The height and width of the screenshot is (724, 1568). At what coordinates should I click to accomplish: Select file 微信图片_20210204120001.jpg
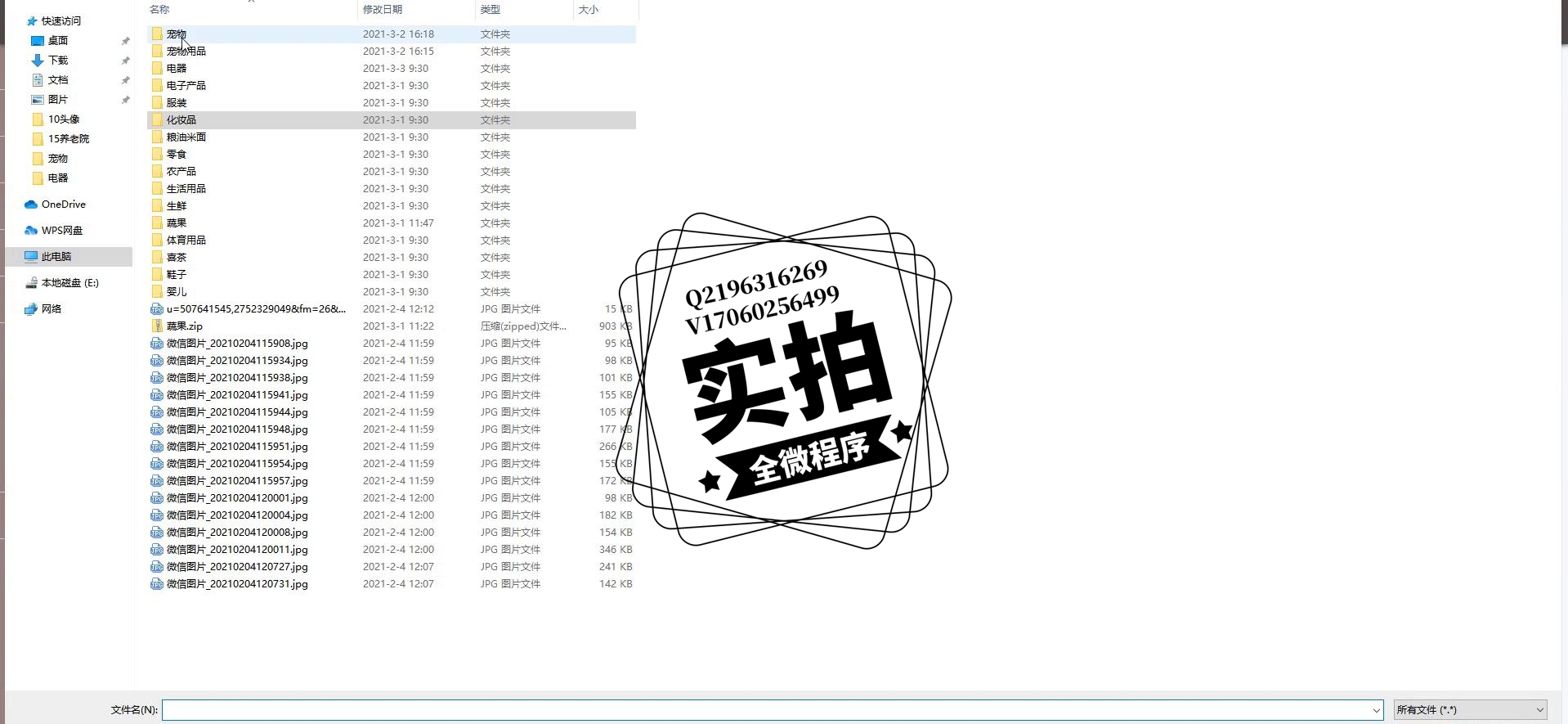tap(392, 498)
